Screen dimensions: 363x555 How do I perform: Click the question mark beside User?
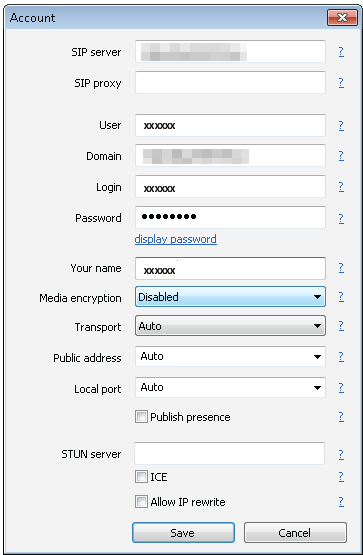(x=341, y=125)
